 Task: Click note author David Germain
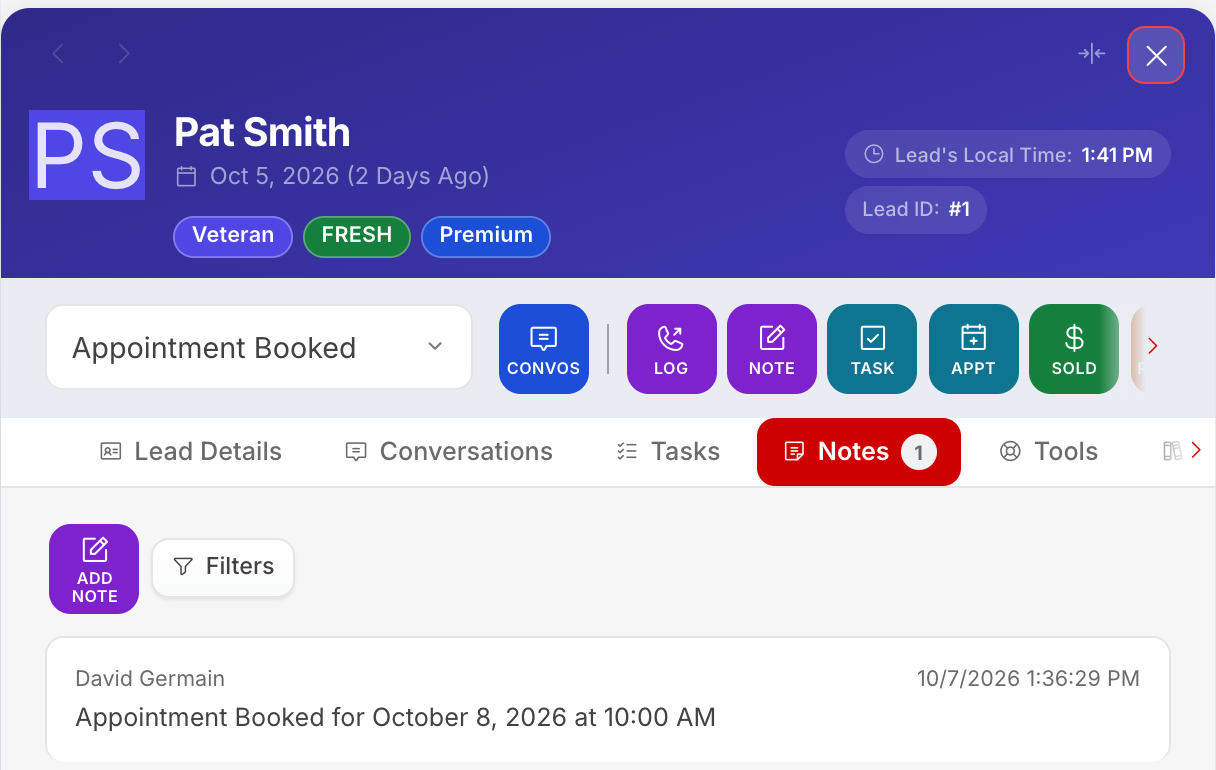150,679
